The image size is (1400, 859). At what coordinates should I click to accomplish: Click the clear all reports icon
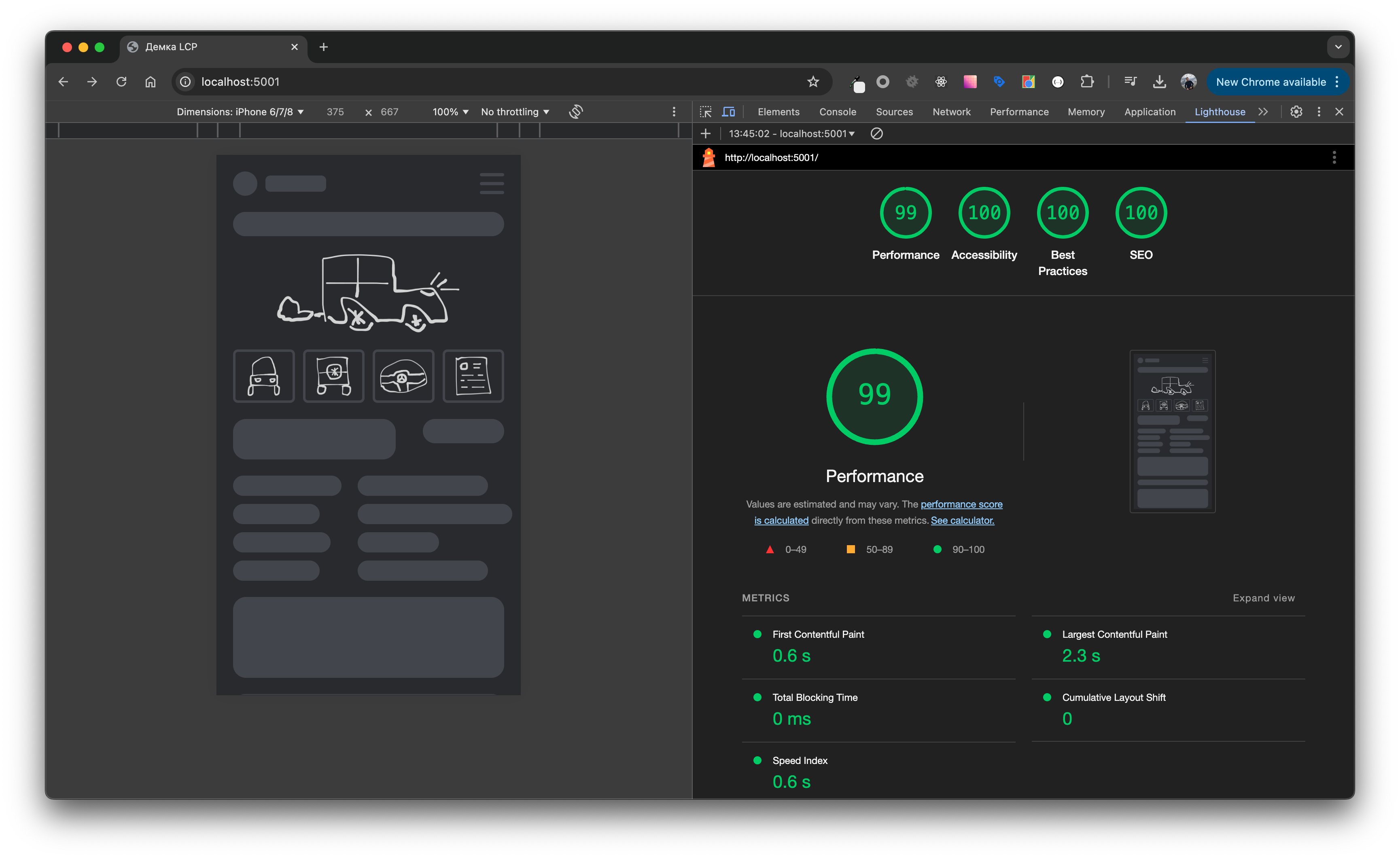[876, 133]
